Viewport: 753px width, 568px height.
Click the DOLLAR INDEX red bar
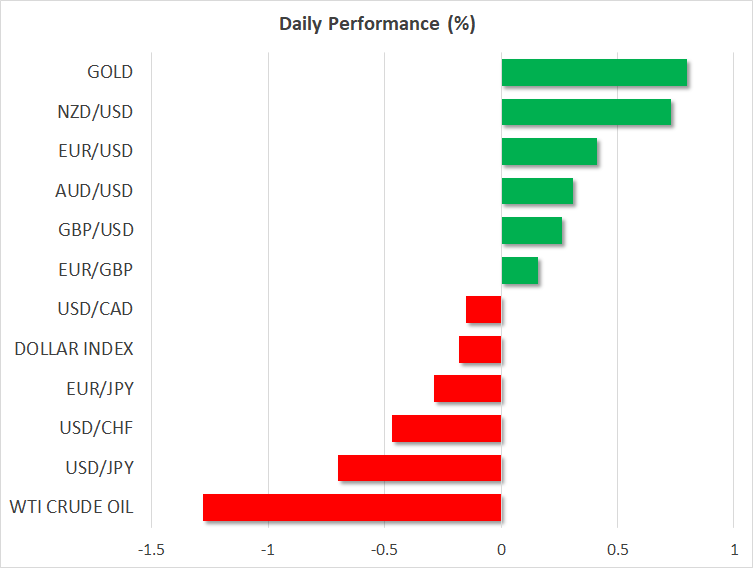[x=480, y=349]
